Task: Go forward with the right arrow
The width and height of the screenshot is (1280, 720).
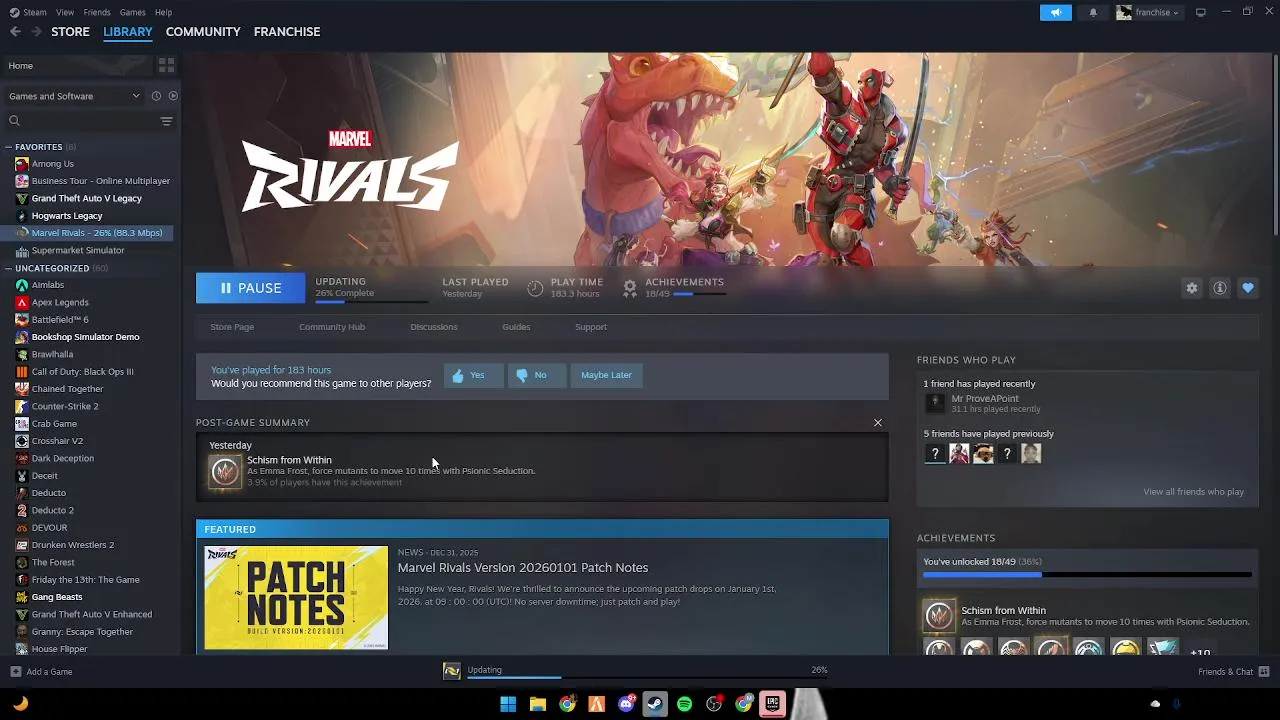Action: 37,32
